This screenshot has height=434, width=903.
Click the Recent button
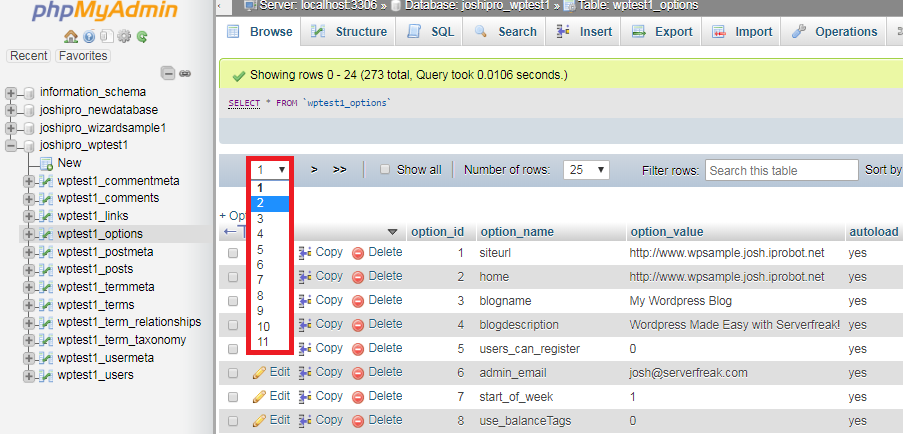(x=29, y=56)
